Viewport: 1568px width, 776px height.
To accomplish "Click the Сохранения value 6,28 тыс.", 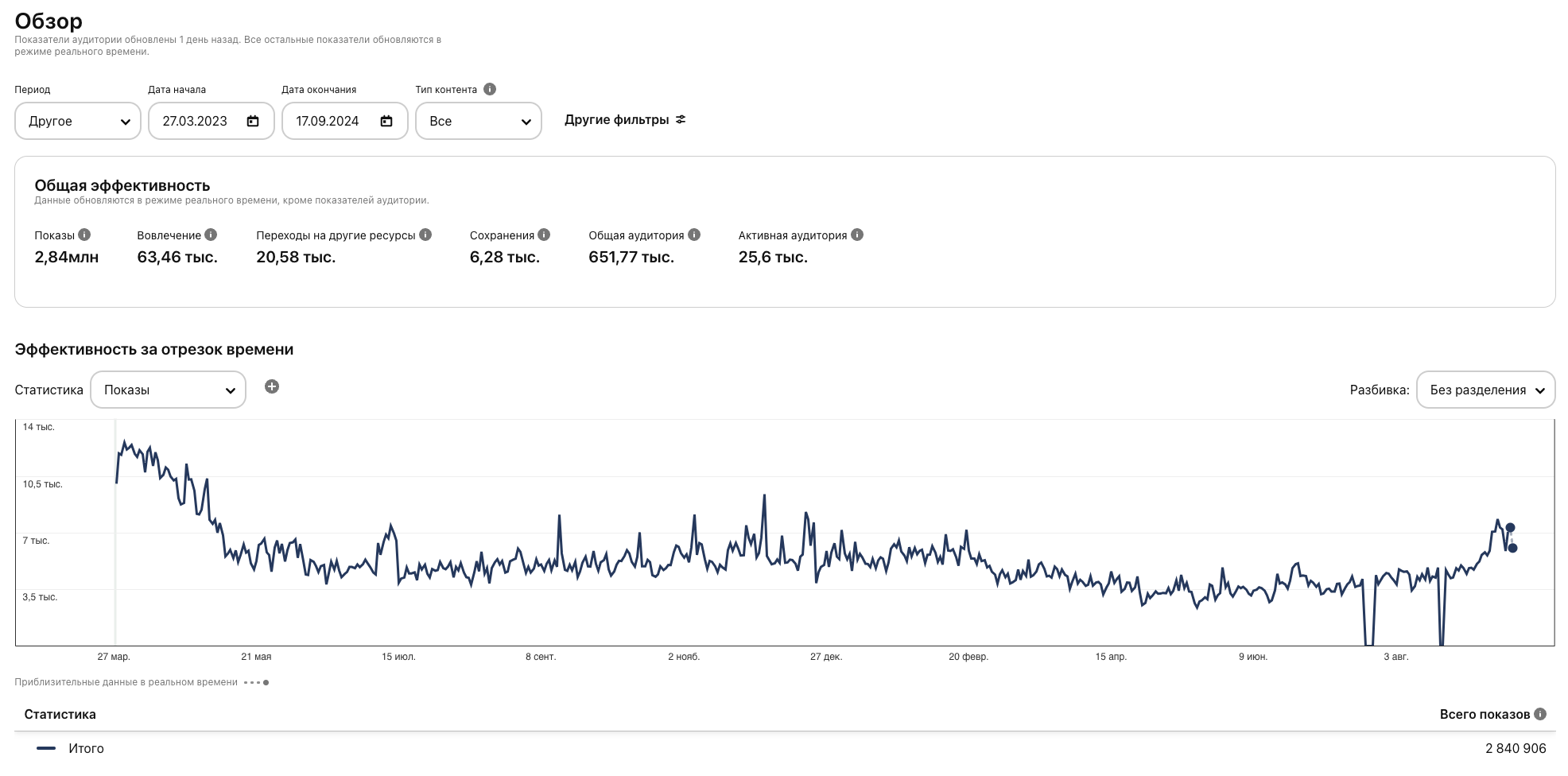I will [x=505, y=257].
